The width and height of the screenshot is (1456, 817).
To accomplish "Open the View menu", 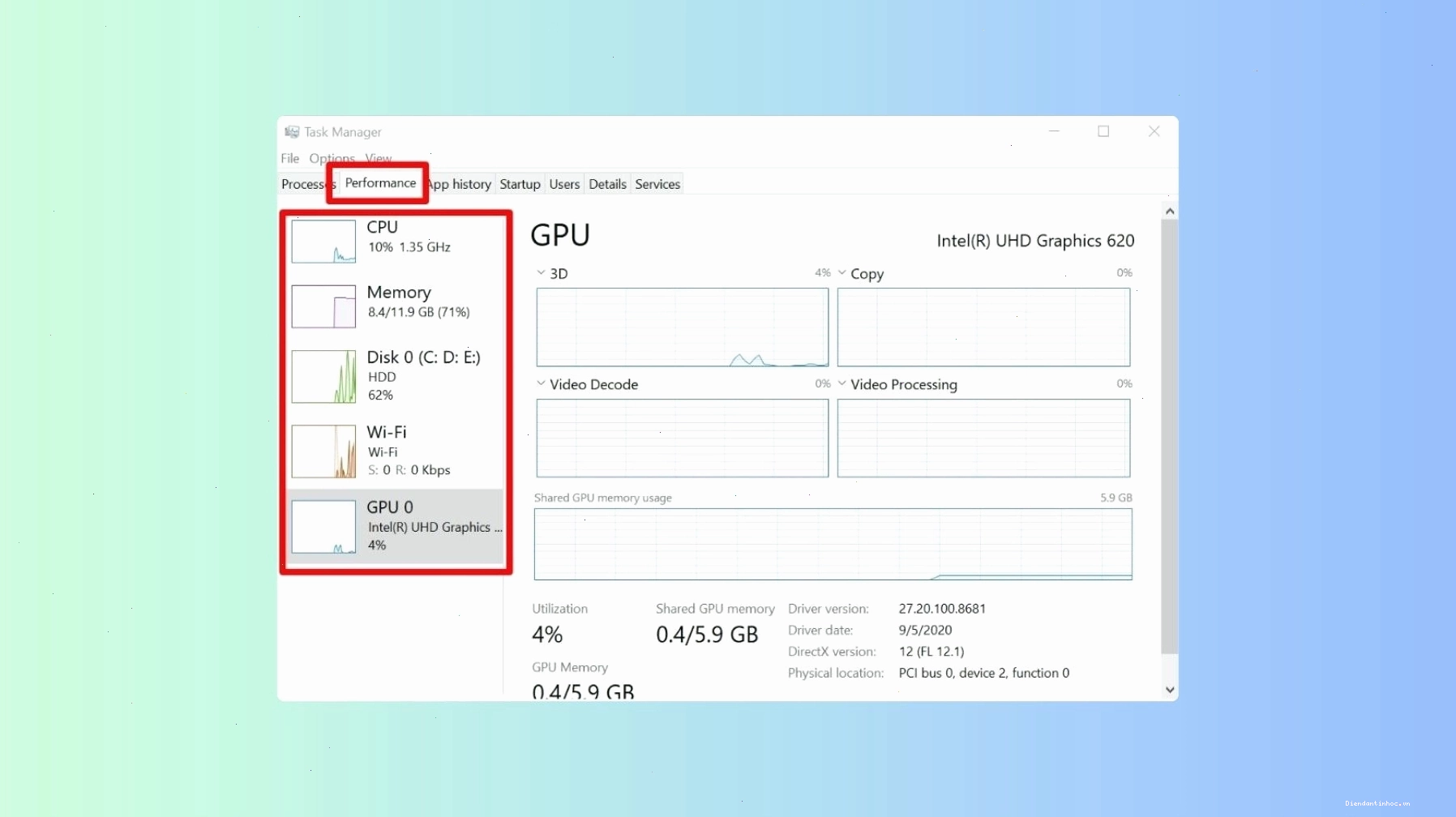I will coord(378,158).
